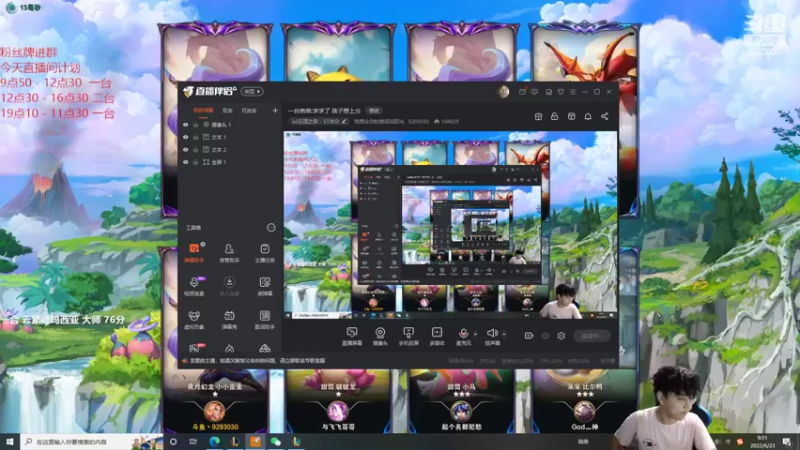Open the 虚拟形象 tool
Image resolution: width=800 pixels, height=450 pixels.
[x=194, y=319]
